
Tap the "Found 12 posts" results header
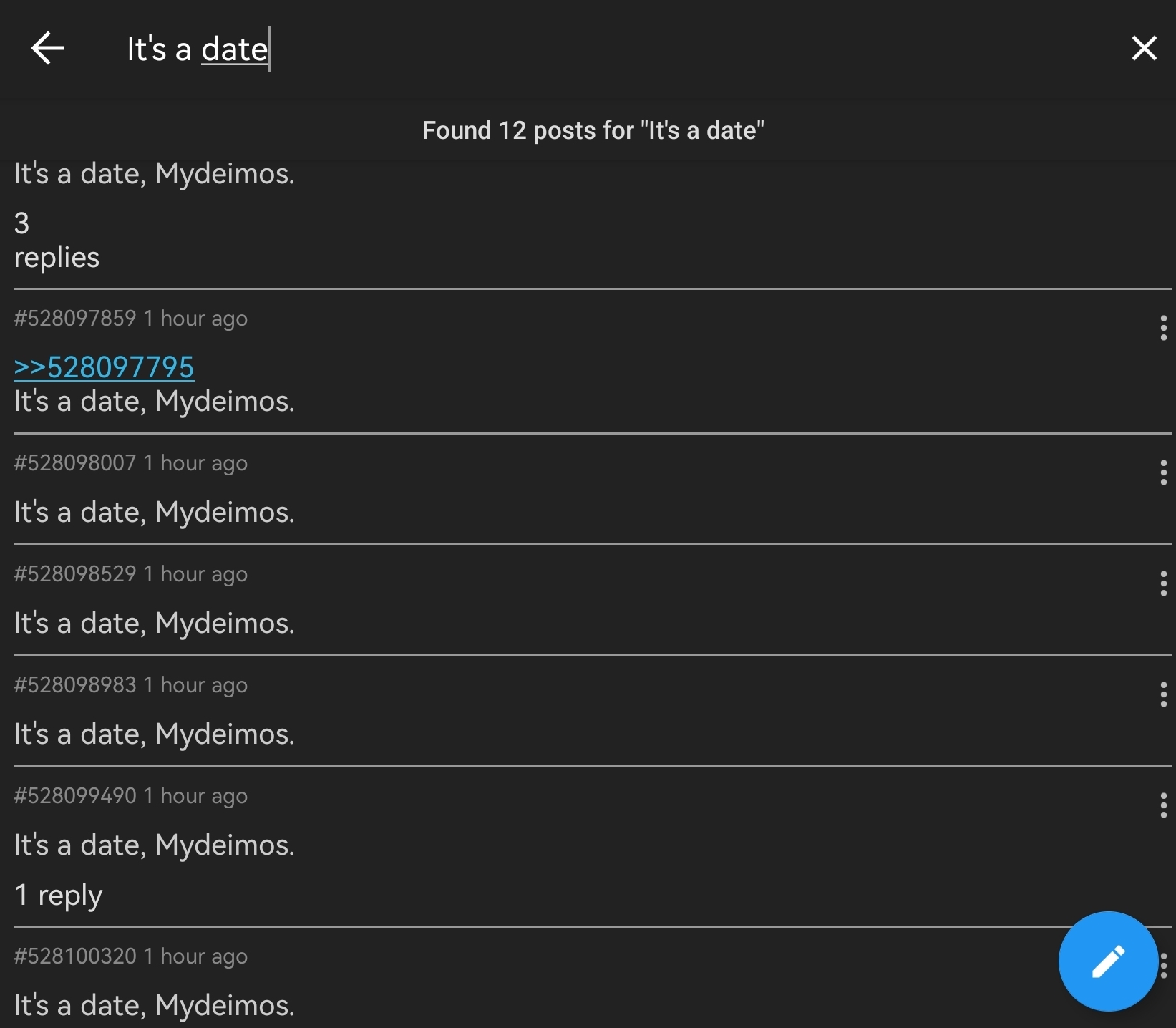pos(593,130)
